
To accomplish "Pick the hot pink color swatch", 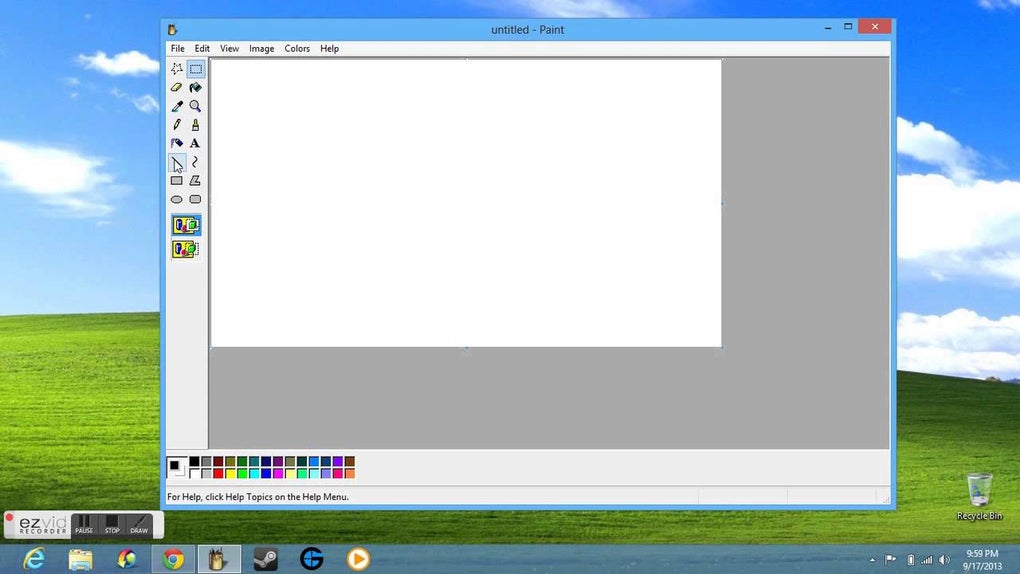I will pyautogui.click(x=338, y=474).
